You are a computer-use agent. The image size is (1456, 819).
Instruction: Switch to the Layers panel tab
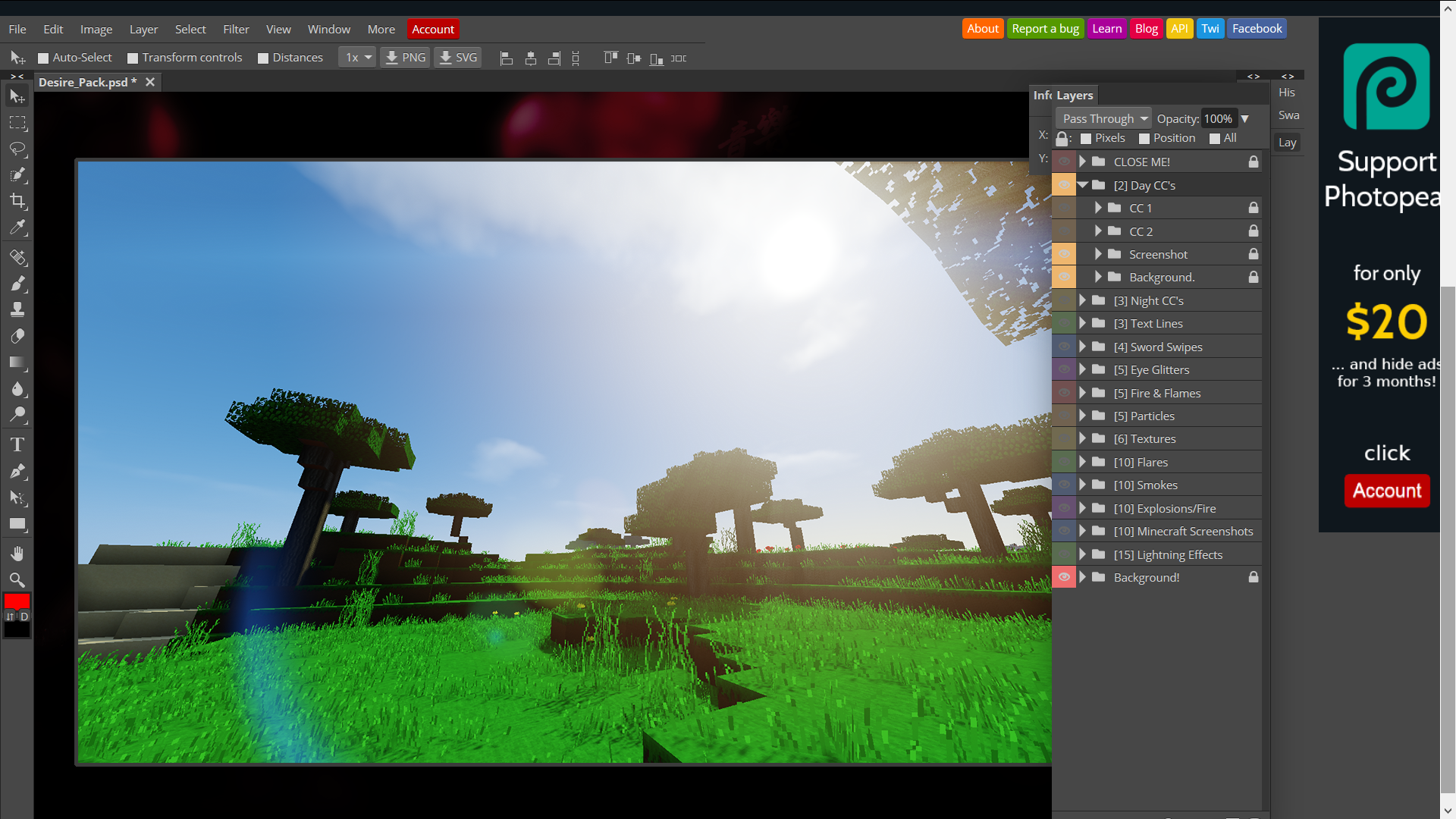(1075, 96)
